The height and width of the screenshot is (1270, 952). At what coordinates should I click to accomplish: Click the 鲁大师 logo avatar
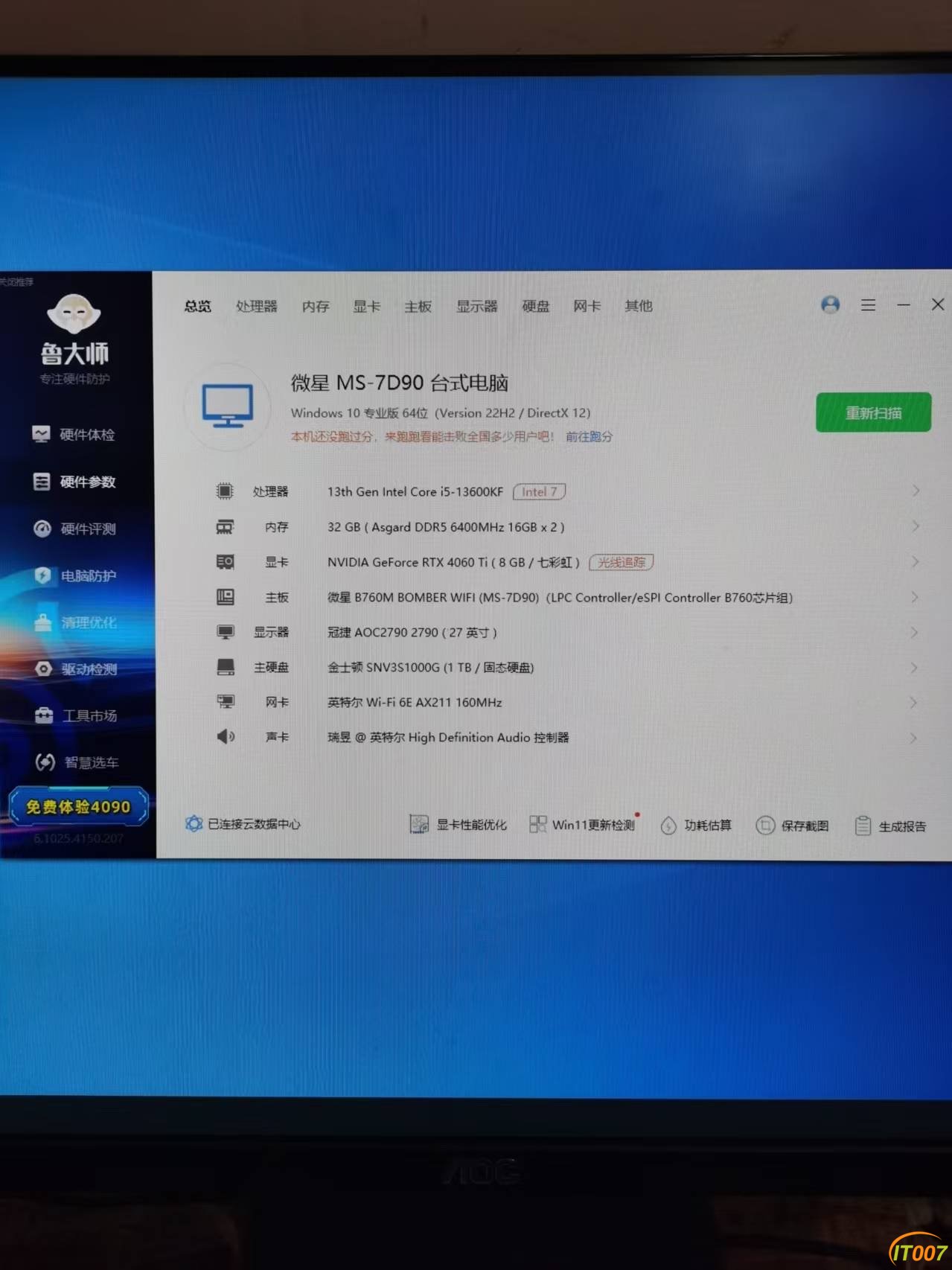click(74, 313)
